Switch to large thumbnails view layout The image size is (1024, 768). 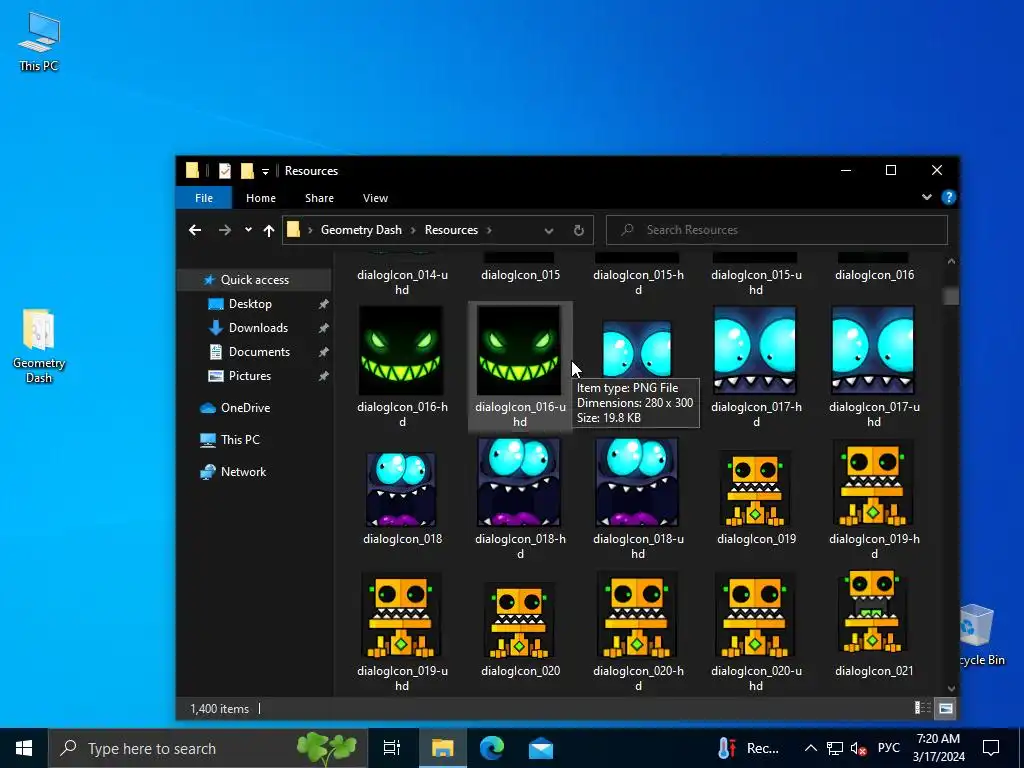point(946,708)
